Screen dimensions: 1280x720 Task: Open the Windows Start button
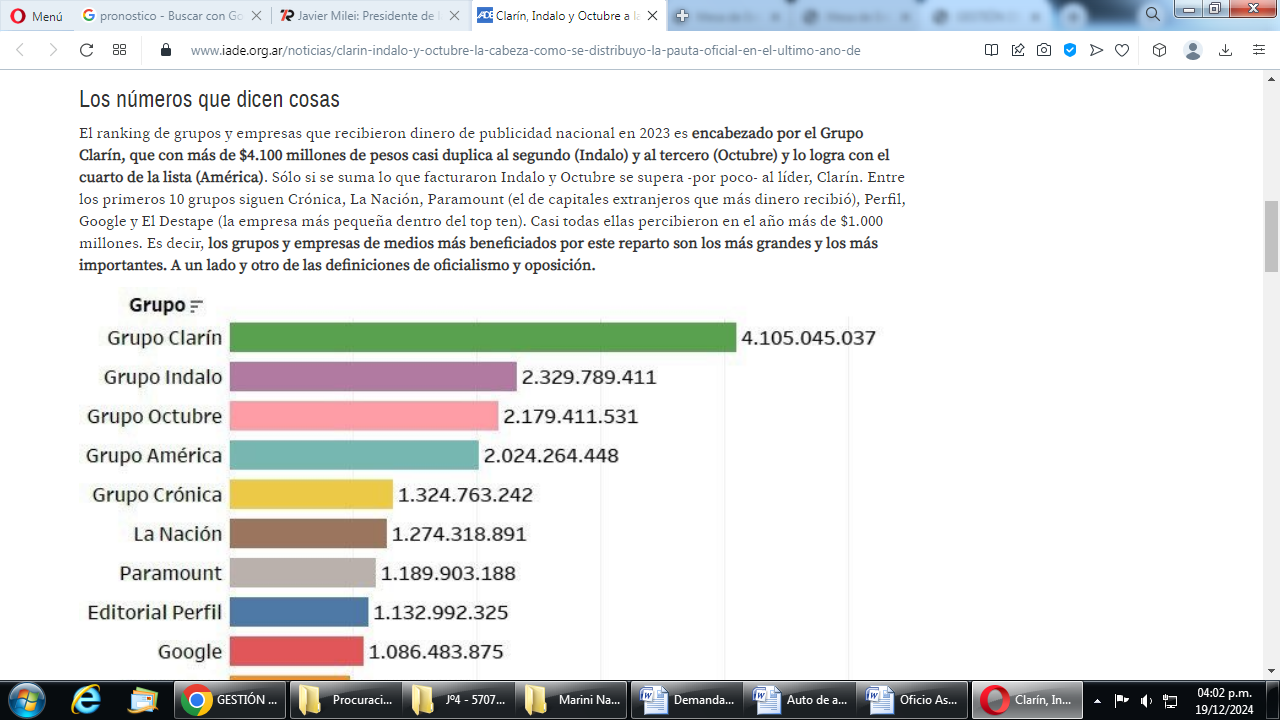click(x=27, y=699)
